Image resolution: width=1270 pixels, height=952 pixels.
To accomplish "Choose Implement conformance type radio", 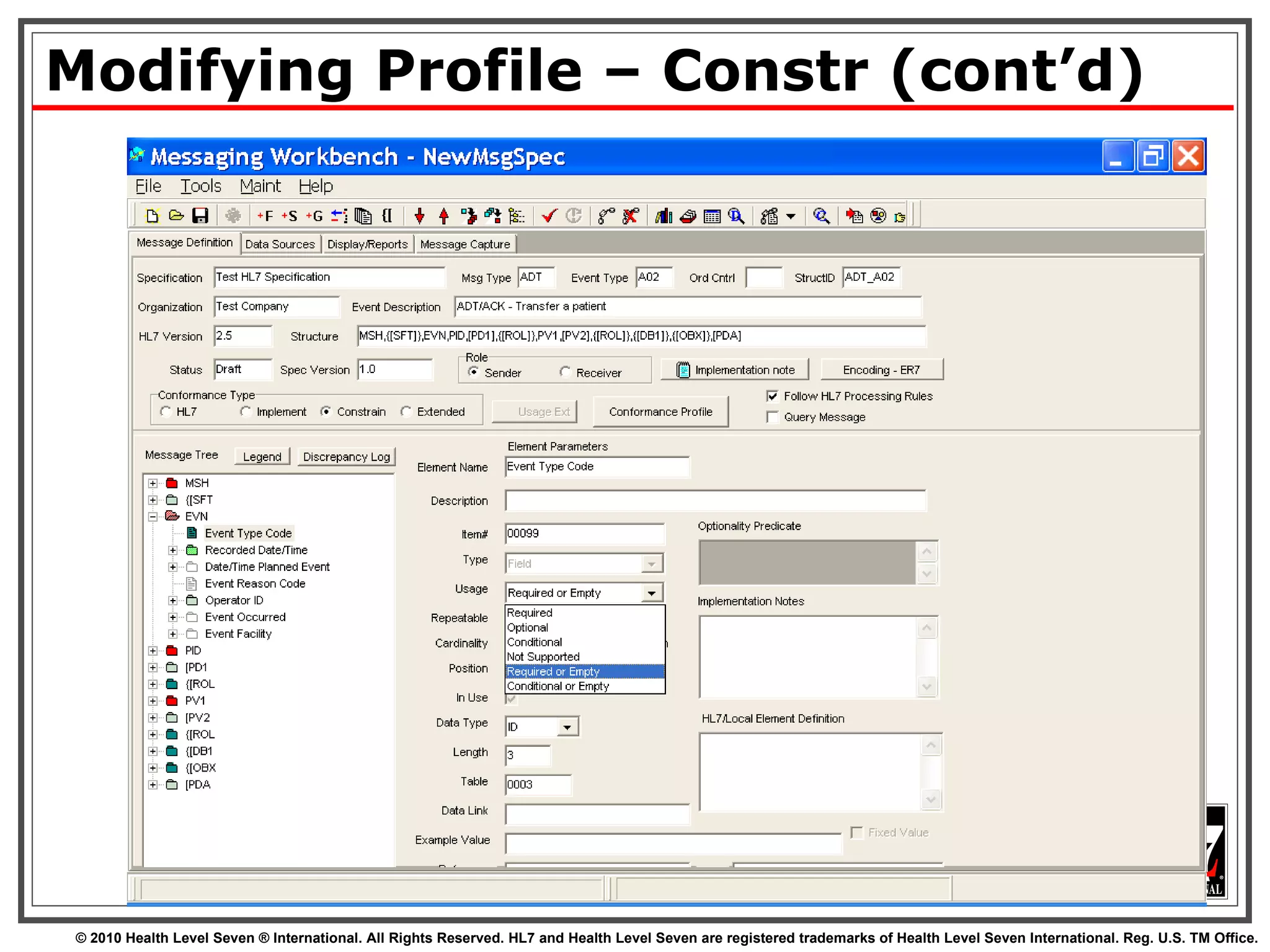I will point(246,412).
